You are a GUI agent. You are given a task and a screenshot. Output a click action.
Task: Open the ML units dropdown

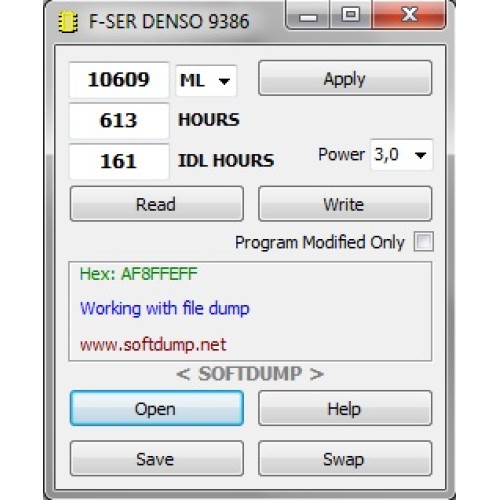pyautogui.click(x=206, y=81)
